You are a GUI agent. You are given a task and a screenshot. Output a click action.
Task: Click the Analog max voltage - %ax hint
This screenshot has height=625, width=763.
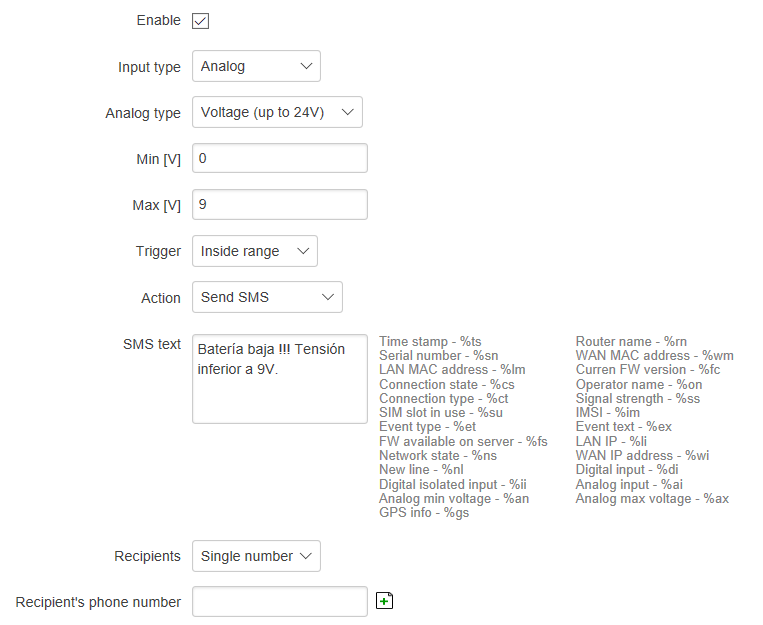coord(652,498)
